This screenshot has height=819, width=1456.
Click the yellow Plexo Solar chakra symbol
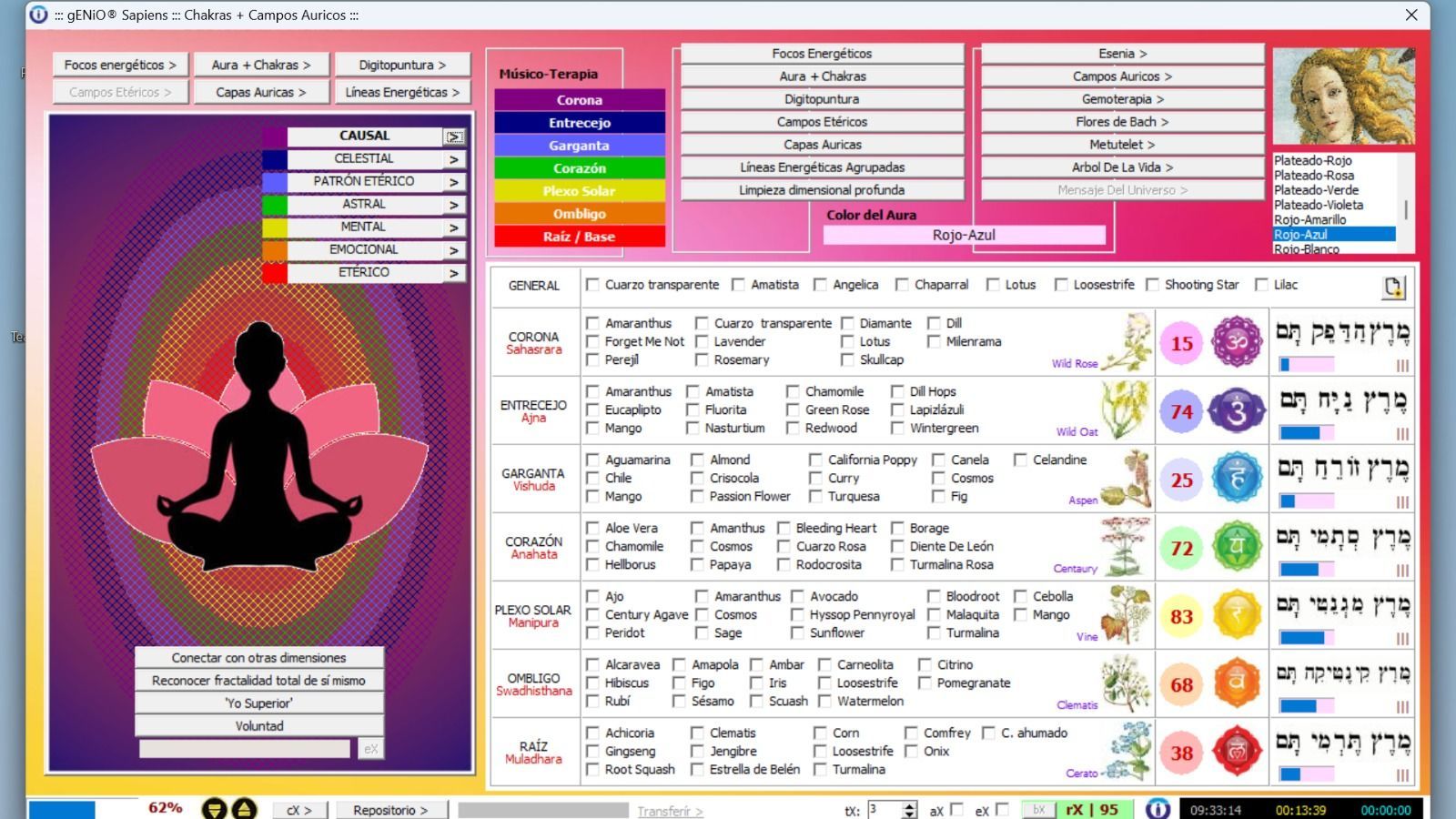pyautogui.click(x=1237, y=615)
